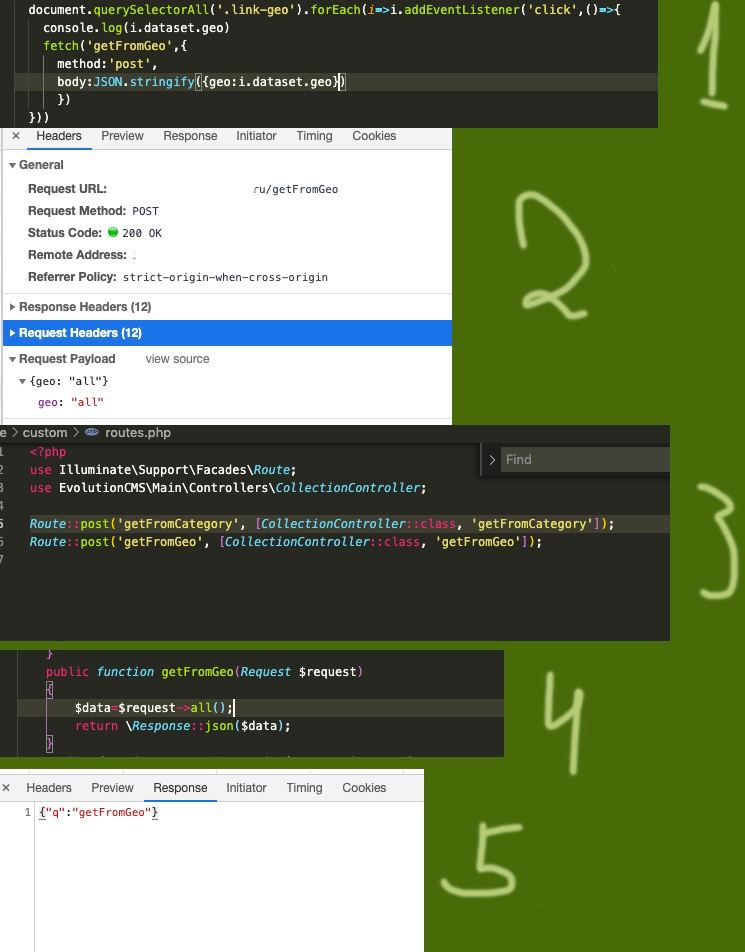This screenshot has height=952, width=745.
Task: Expand Request Headers (12) section
Action: (12, 333)
